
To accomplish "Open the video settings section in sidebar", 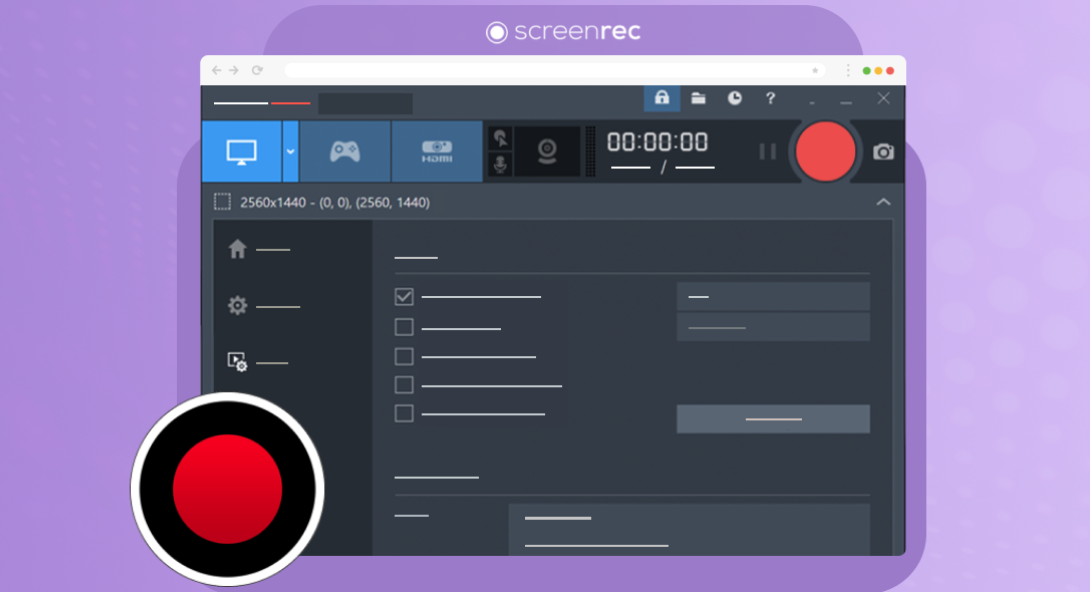I will (257, 362).
